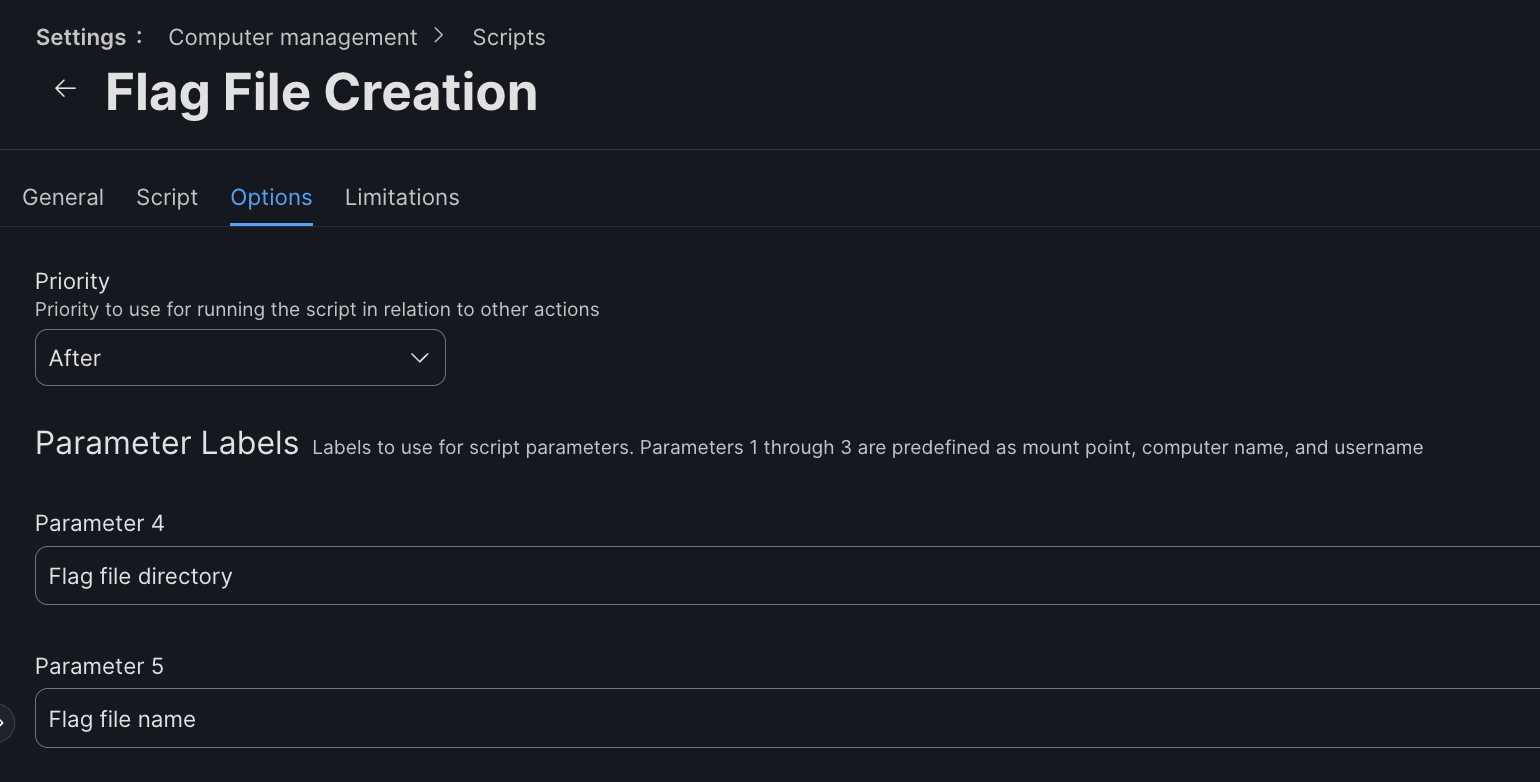Select the 'After' value in the Priority field
The image size is (1540, 782).
pos(76,358)
